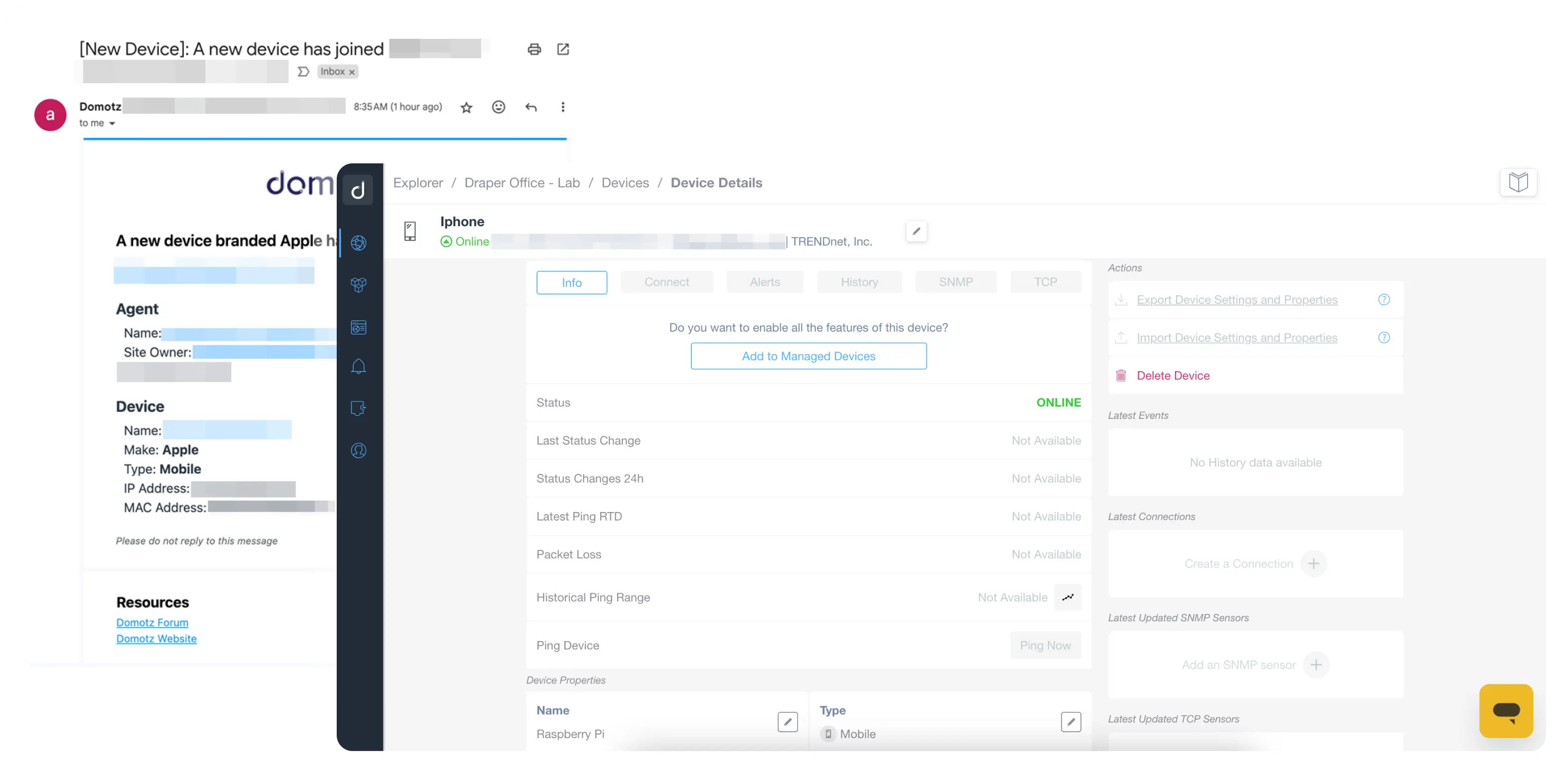The width and height of the screenshot is (1568, 773).
Task: Toggle the star/favorite icon on email
Action: click(x=466, y=107)
